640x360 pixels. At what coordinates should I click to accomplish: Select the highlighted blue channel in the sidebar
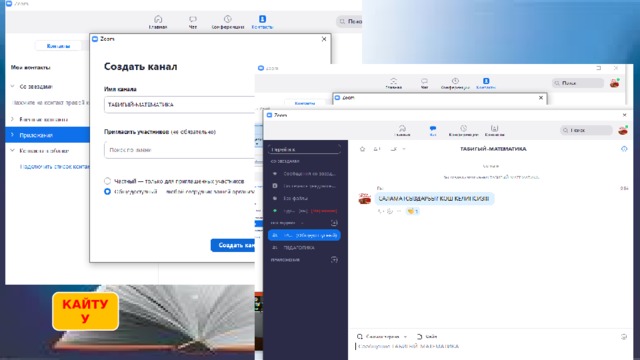tap(304, 235)
